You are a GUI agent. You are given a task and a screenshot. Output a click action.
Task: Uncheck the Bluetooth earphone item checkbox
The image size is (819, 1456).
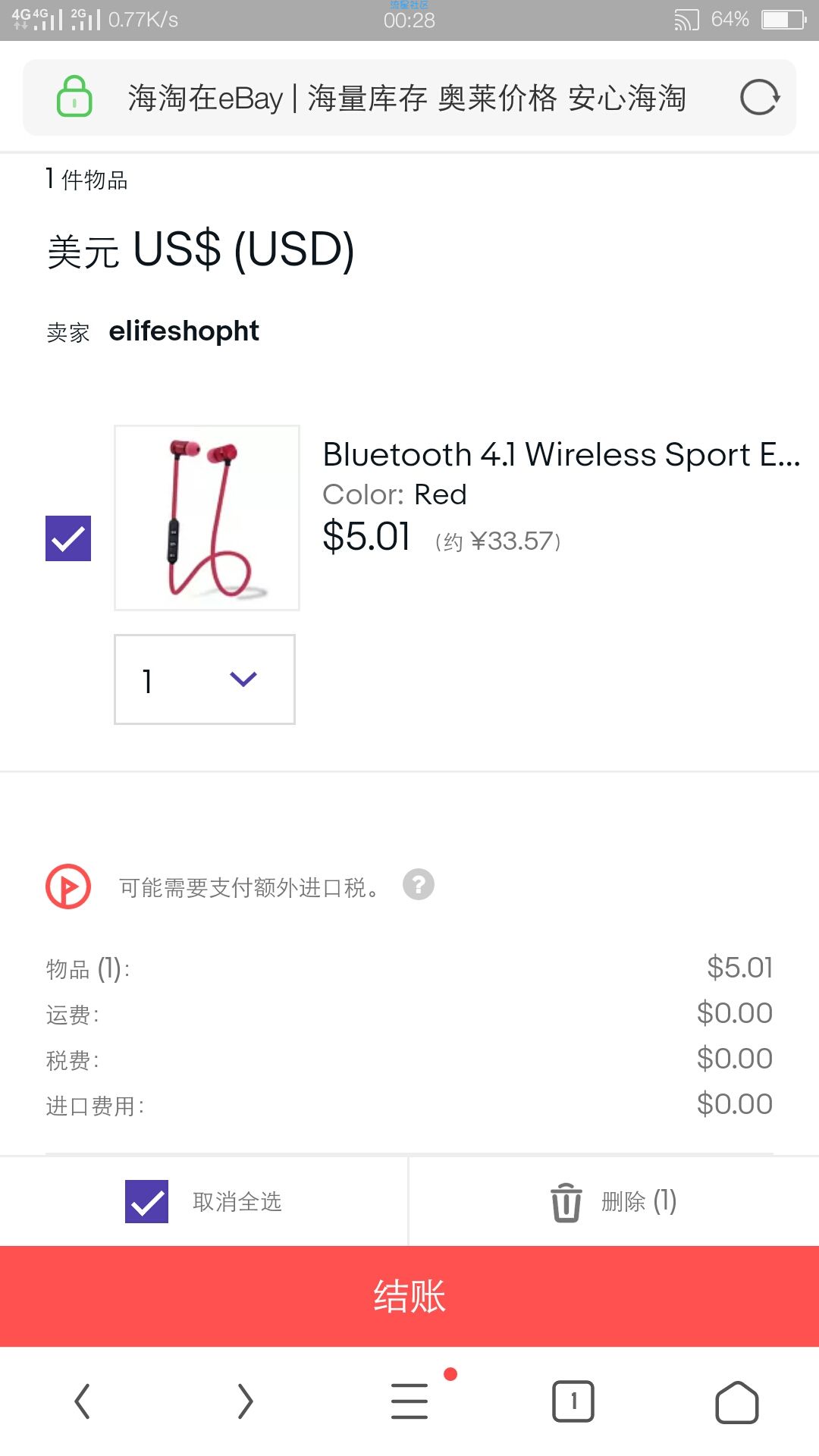[x=68, y=538]
